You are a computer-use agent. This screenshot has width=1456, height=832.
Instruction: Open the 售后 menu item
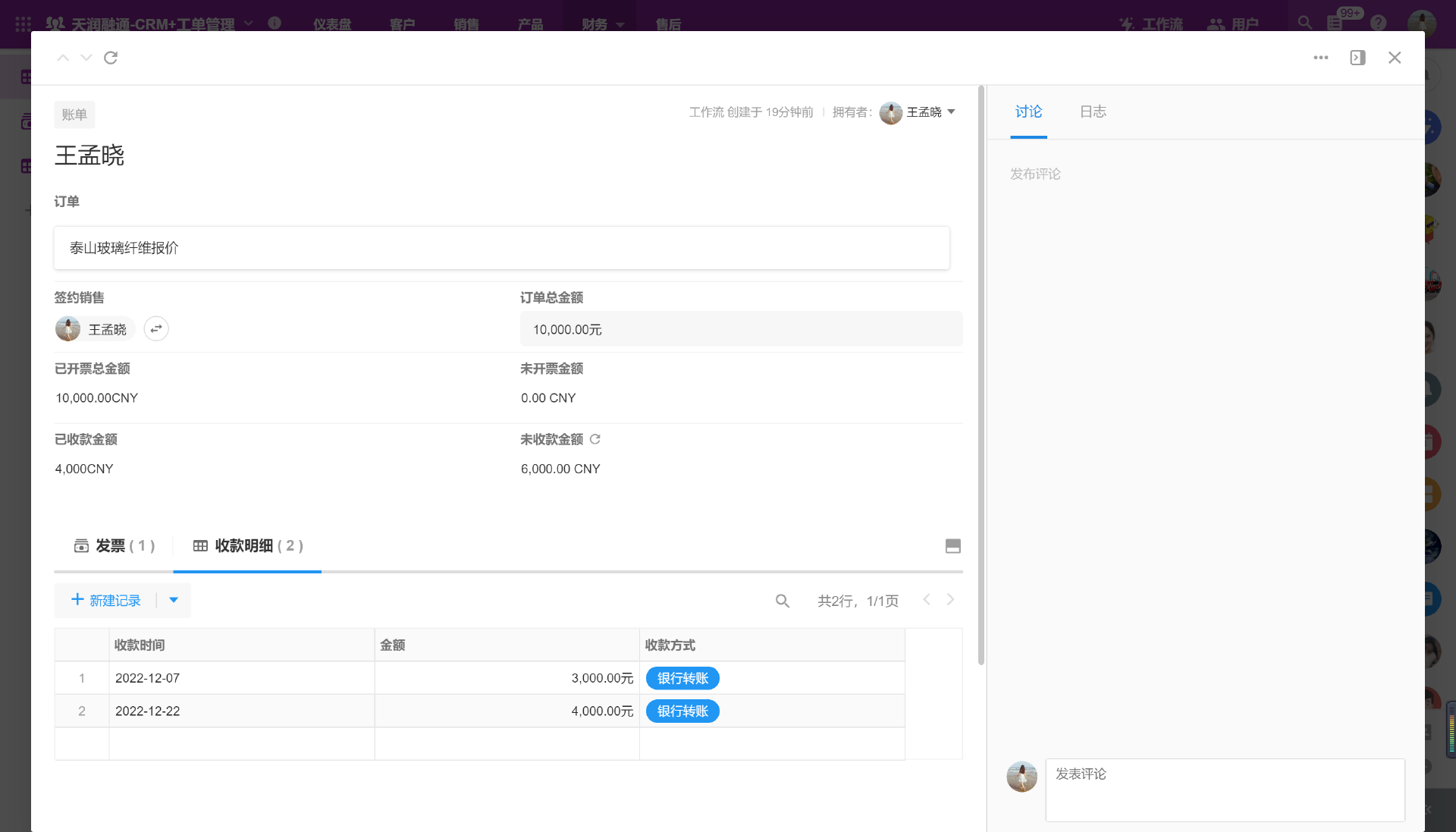[668, 24]
